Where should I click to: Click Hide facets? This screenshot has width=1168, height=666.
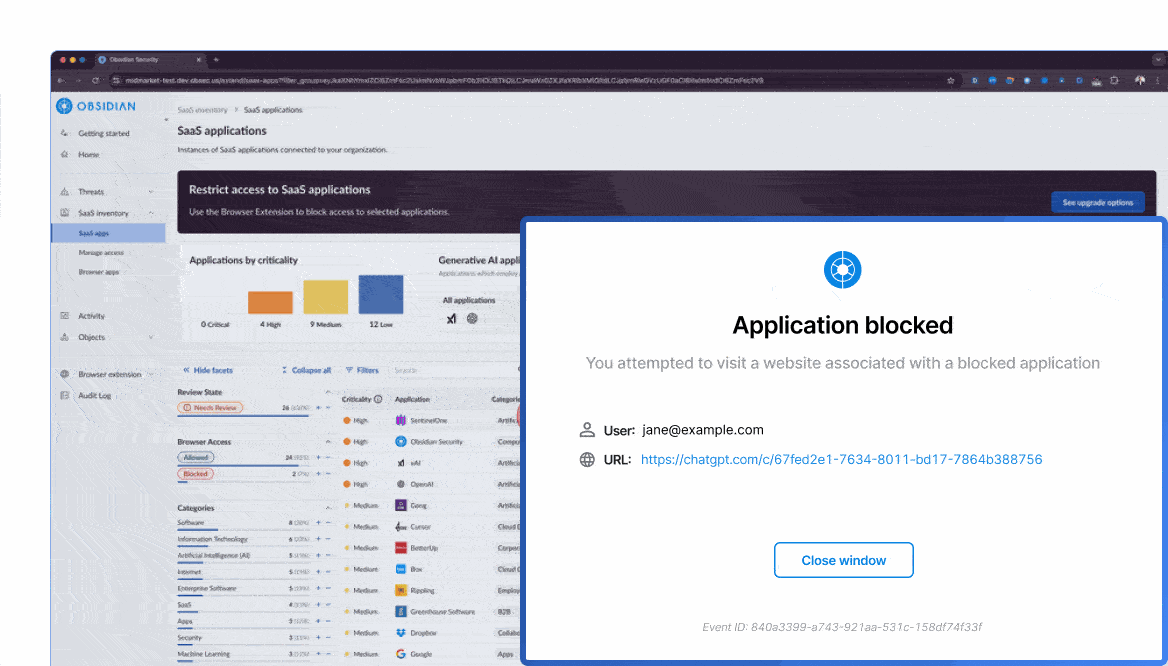(208, 370)
